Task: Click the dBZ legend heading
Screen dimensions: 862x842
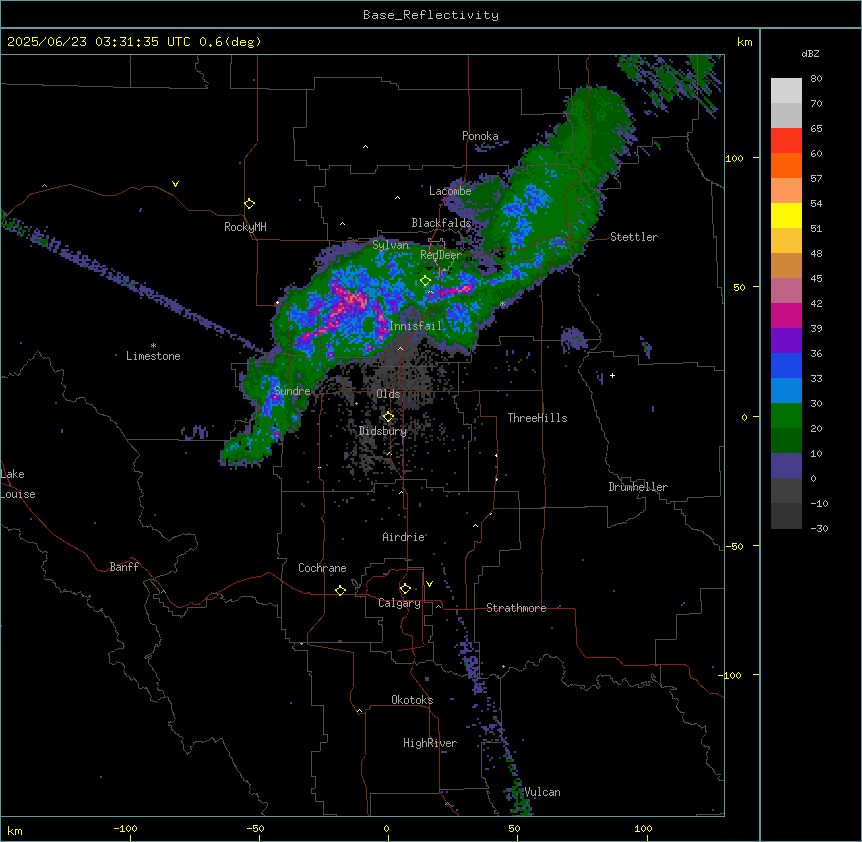Action: tap(810, 54)
